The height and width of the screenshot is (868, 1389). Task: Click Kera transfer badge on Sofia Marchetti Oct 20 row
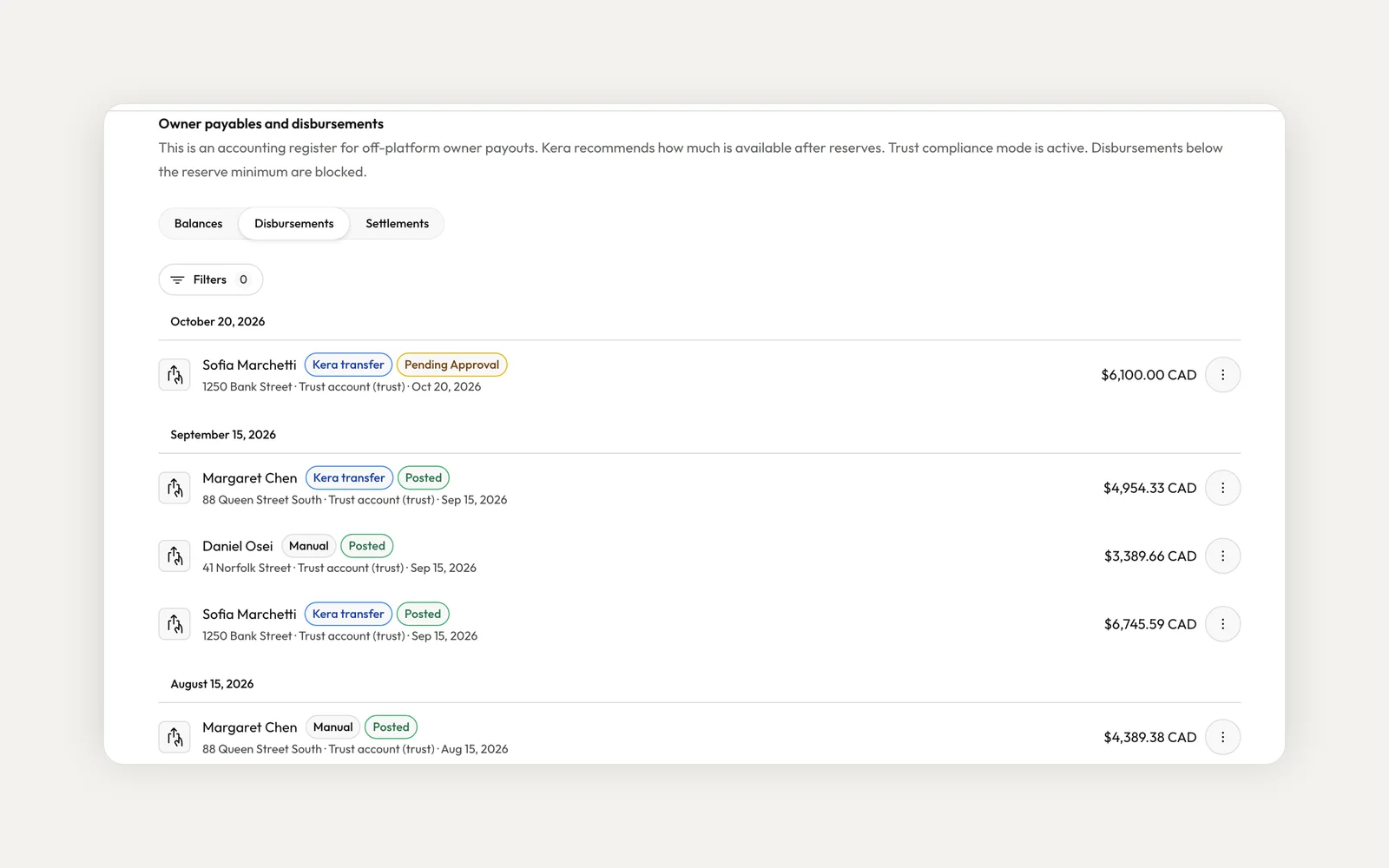click(x=348, y=365)
